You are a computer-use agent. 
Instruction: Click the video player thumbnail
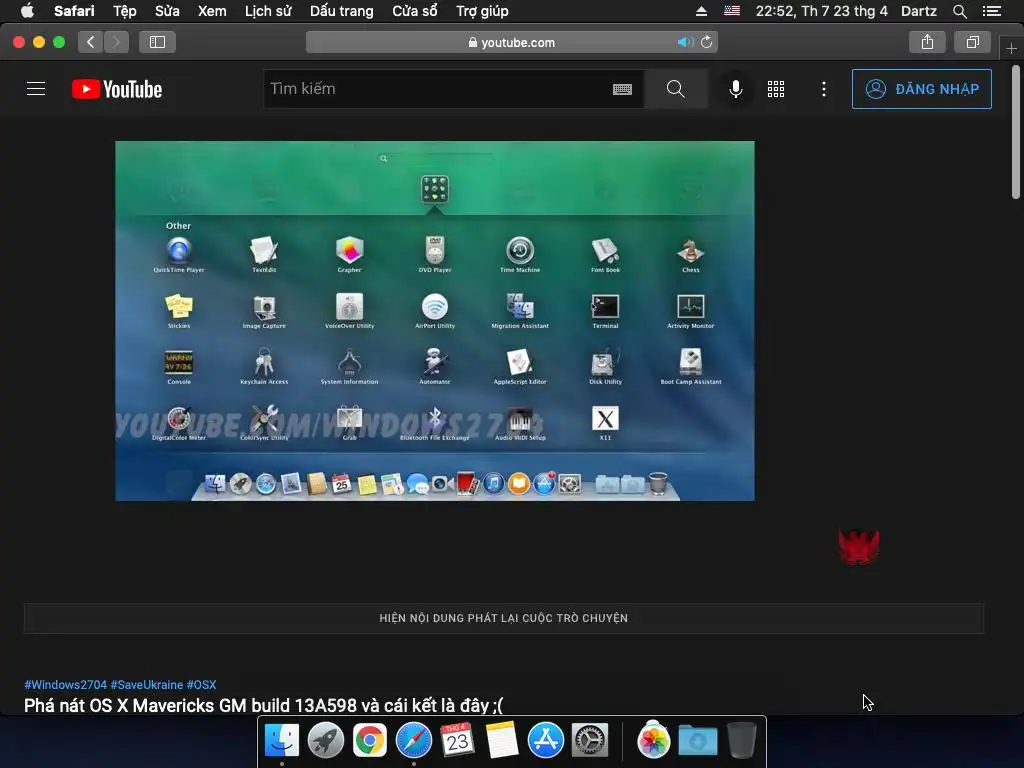(x=435, y=321)
